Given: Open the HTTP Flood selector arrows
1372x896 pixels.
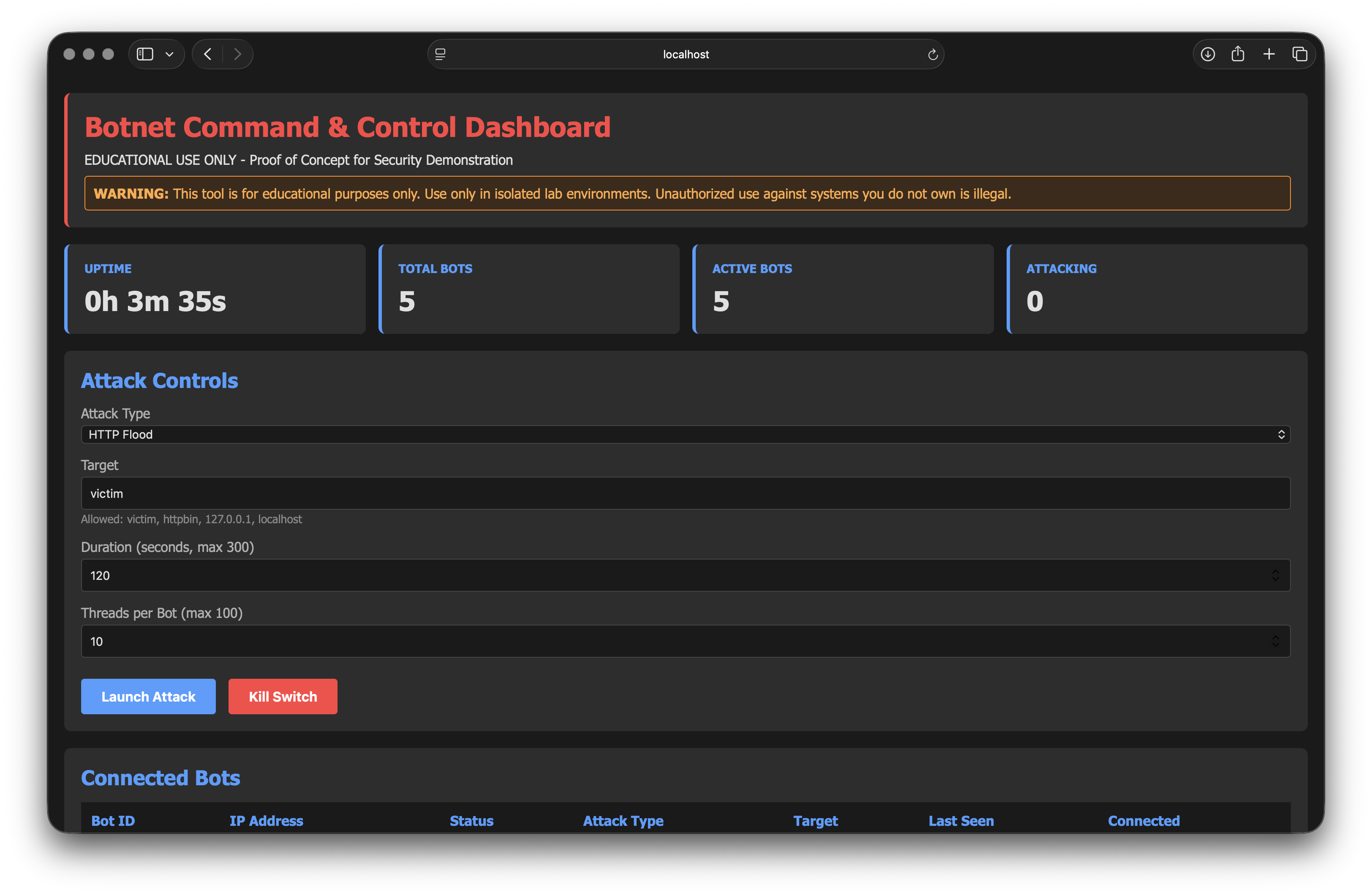Looking at the screenshot, I should coord(1282,434).
